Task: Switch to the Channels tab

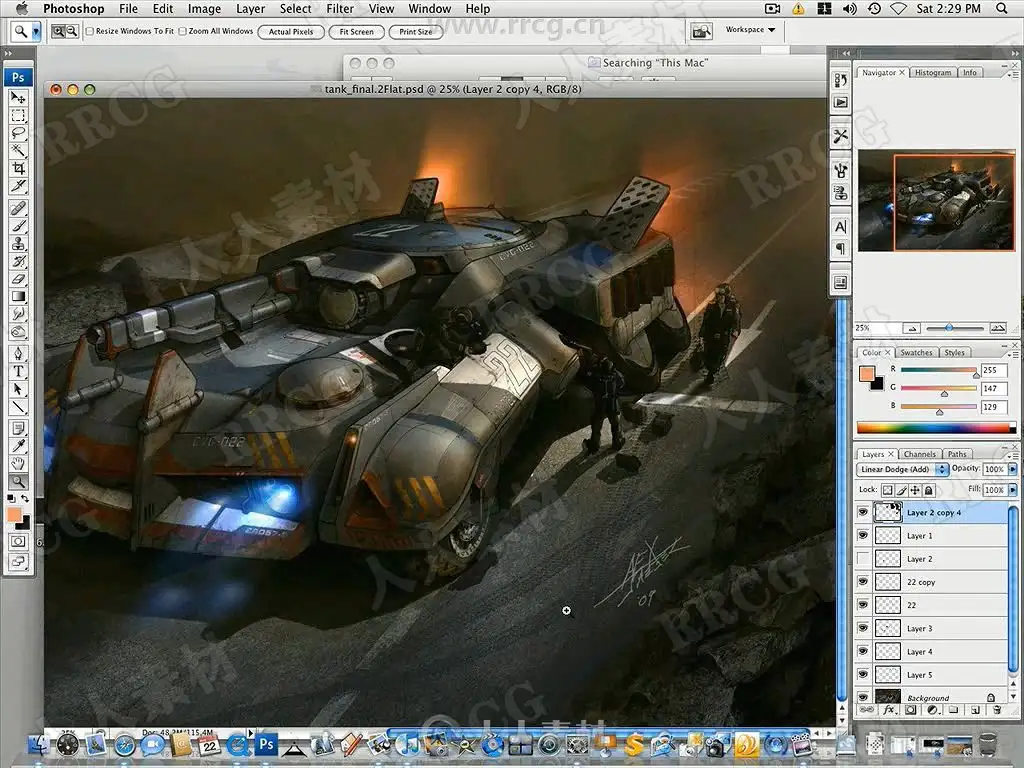Action: click(918, 454)
